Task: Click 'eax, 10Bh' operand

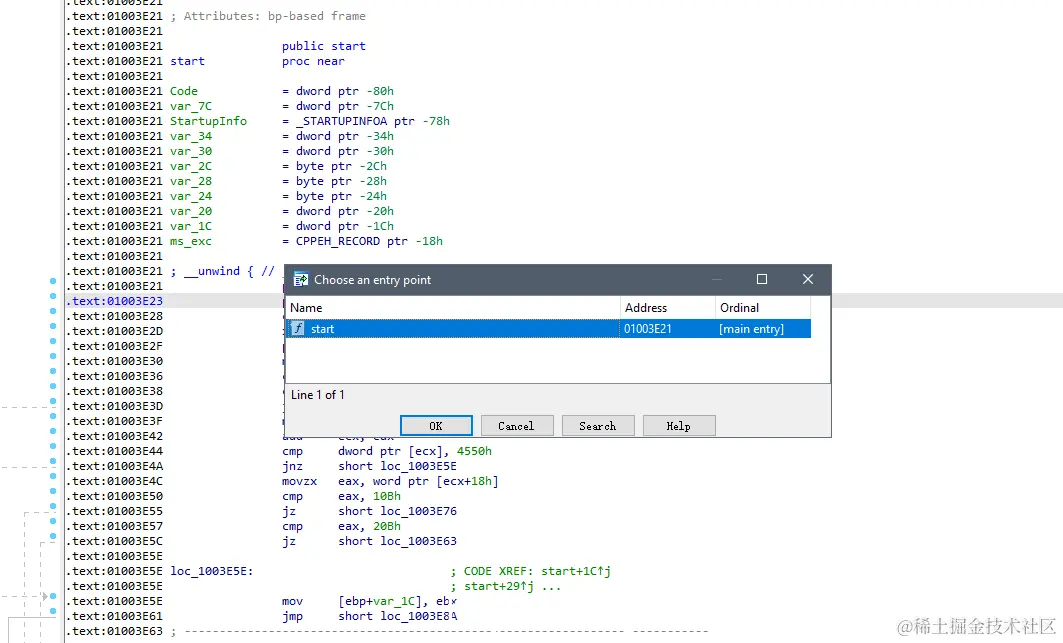Action: (x=369, y=496)
